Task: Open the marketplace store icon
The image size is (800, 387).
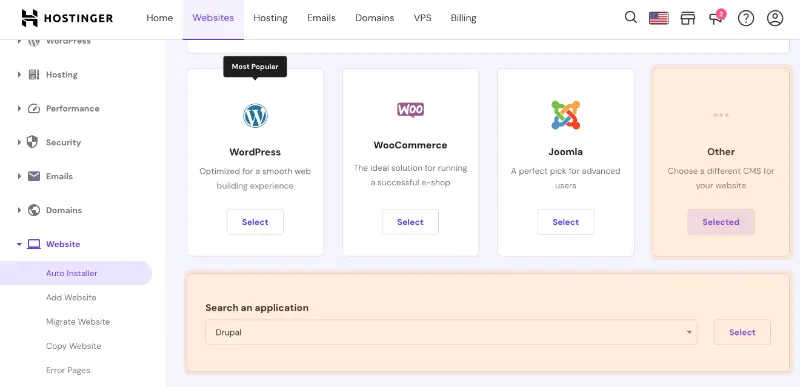Action: tap(688, 18)
